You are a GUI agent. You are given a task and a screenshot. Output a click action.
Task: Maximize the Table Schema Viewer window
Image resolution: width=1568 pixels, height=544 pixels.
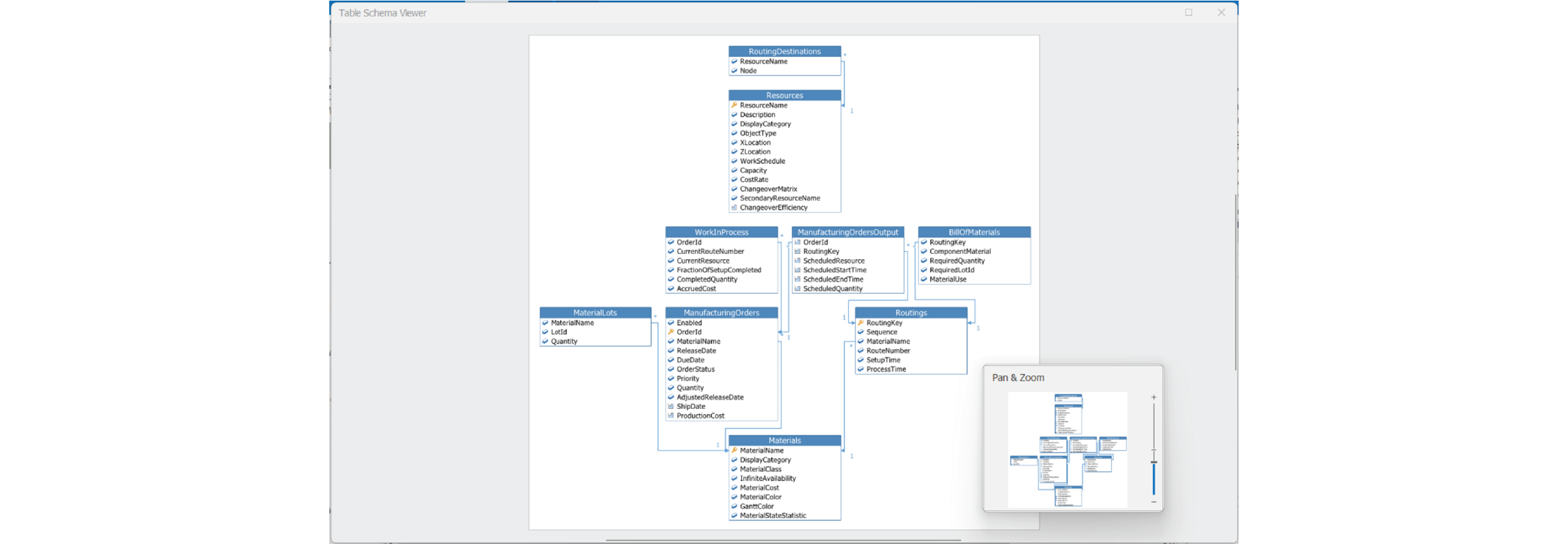(1188, 13)
